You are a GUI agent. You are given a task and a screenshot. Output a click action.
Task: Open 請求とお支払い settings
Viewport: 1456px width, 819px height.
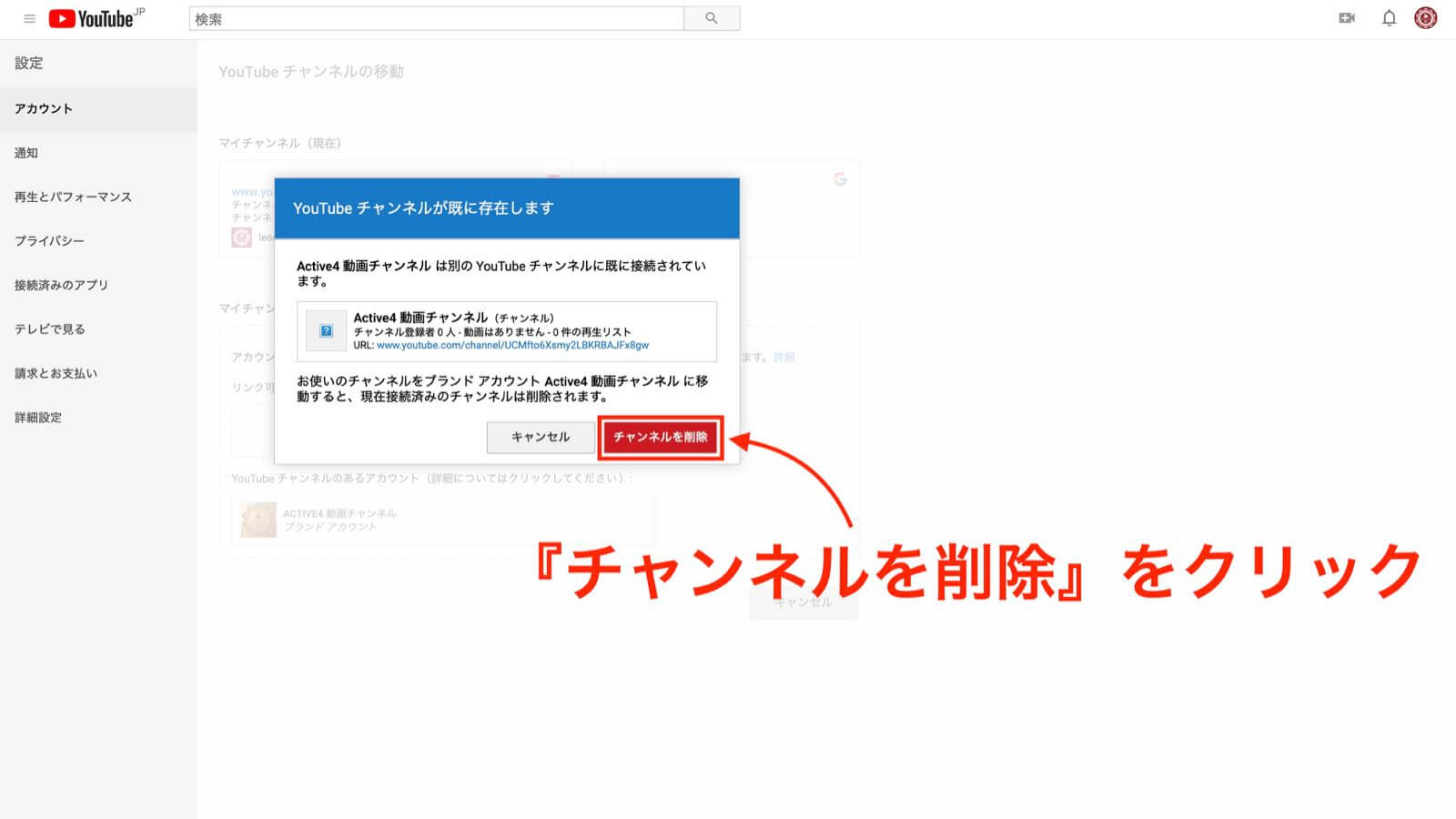click(98, 373)
